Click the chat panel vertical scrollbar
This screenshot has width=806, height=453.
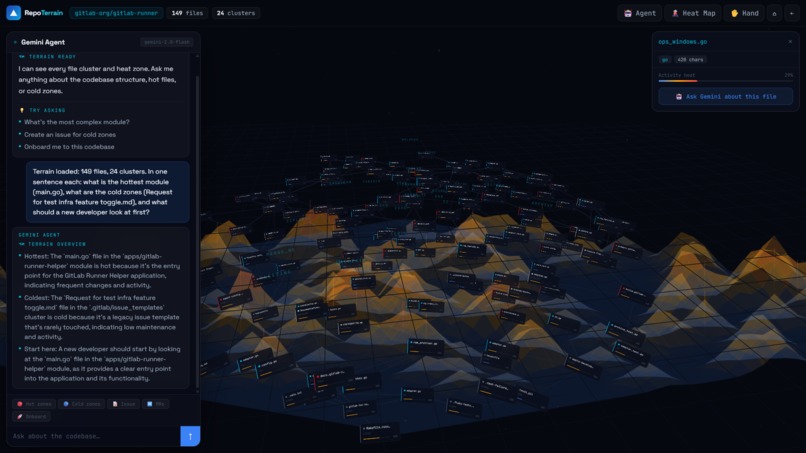point(197,231)
